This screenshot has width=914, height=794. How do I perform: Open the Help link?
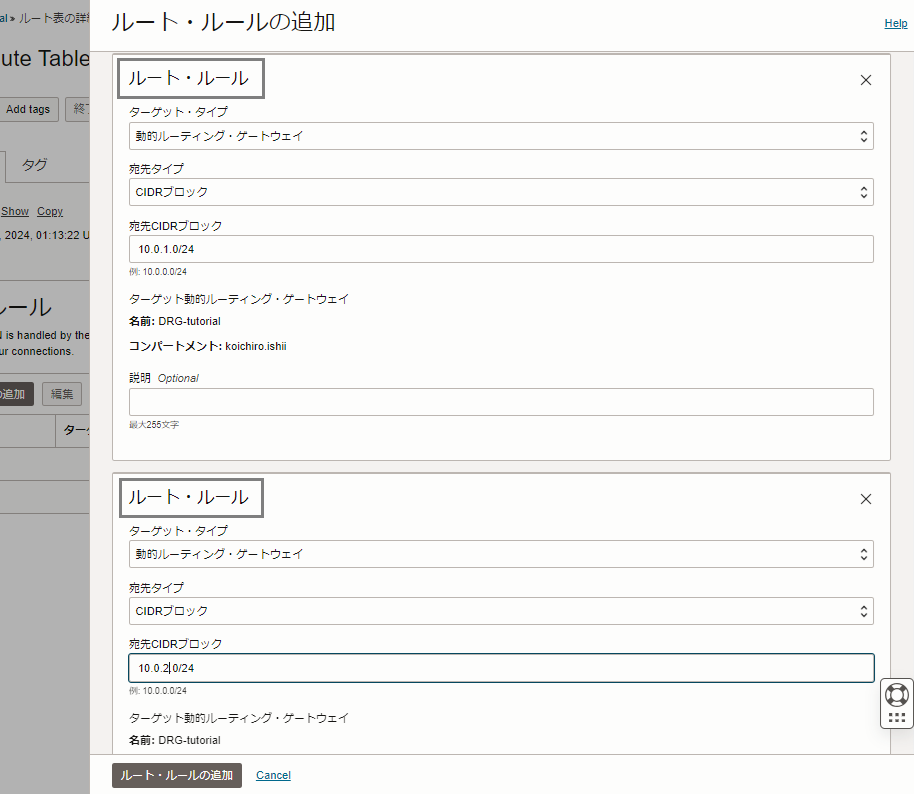[x=895, y=22]
